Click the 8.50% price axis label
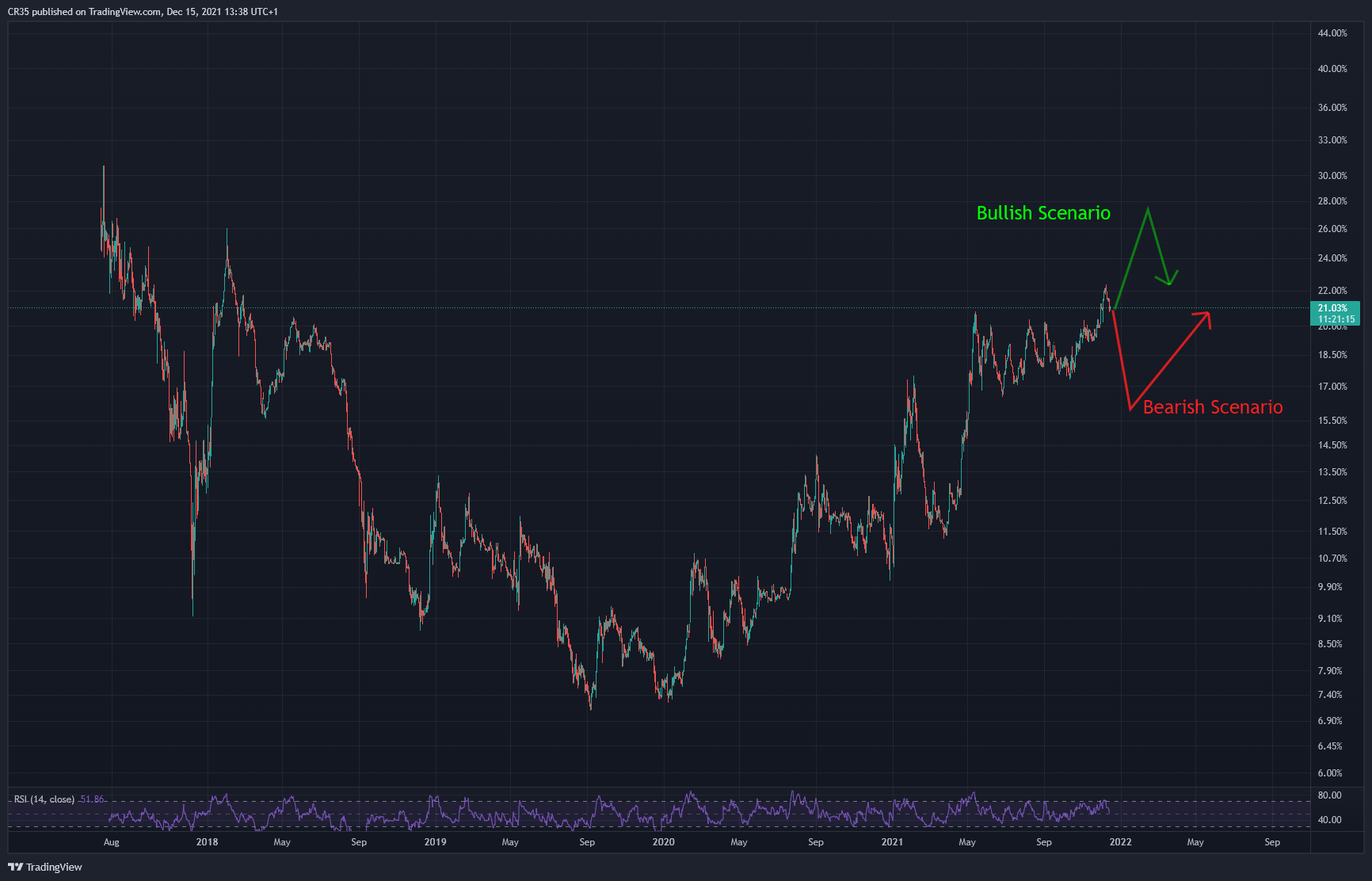 click(1330, 644)
